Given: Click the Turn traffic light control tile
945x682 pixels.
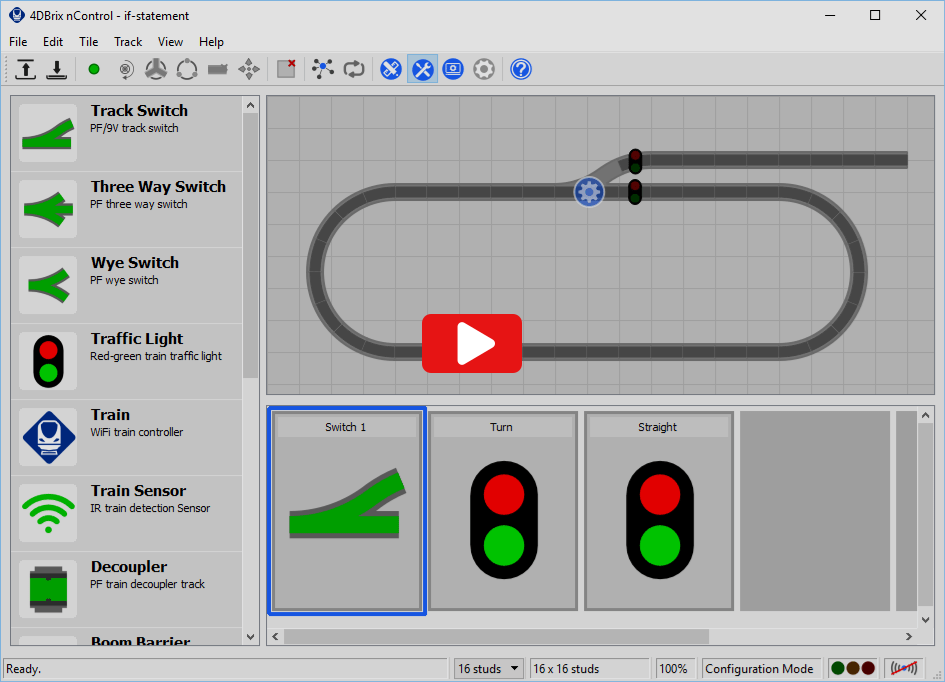Looking at the screenshot, I should 503,511.
